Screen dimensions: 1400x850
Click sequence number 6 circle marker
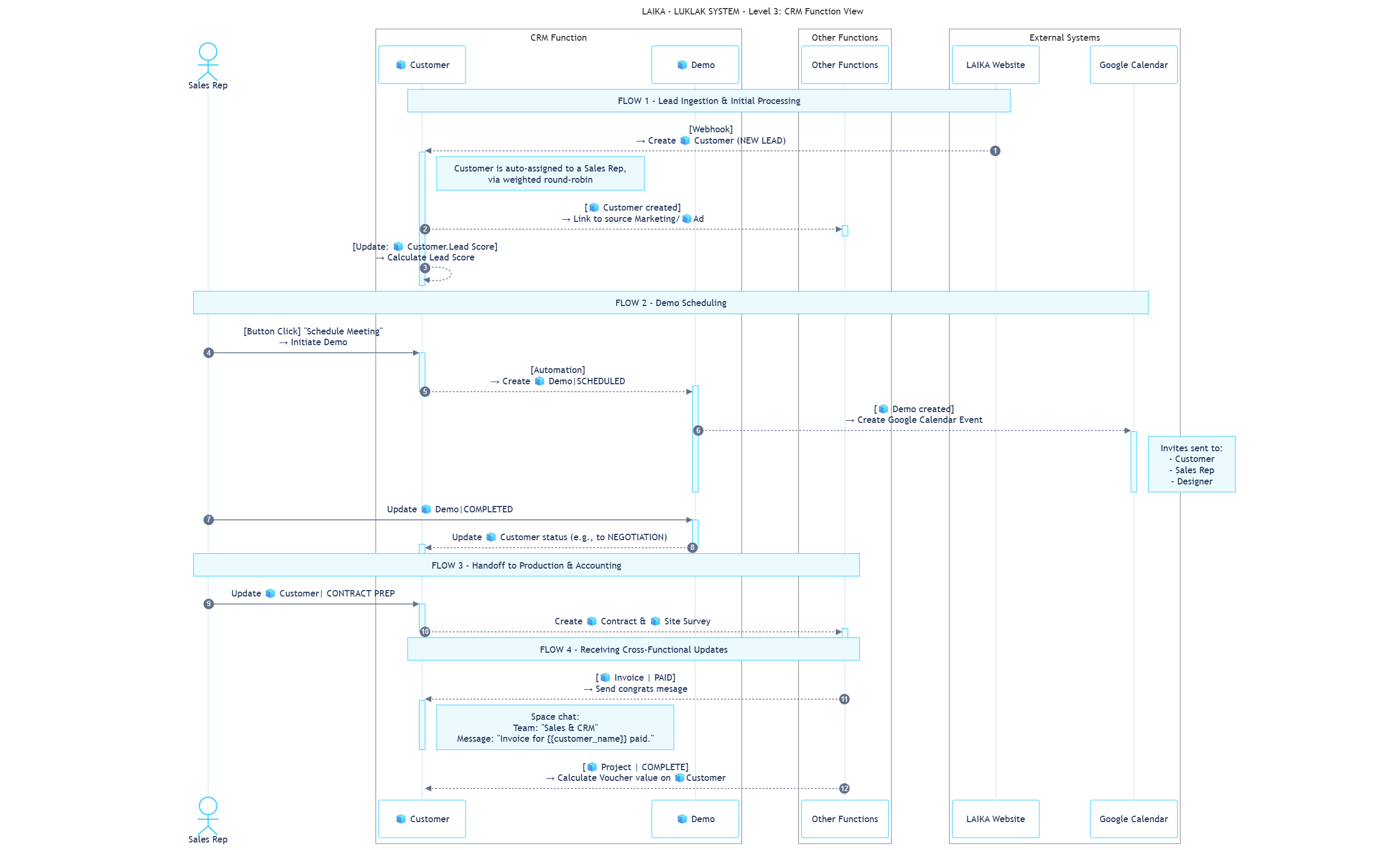coord(698,431)
